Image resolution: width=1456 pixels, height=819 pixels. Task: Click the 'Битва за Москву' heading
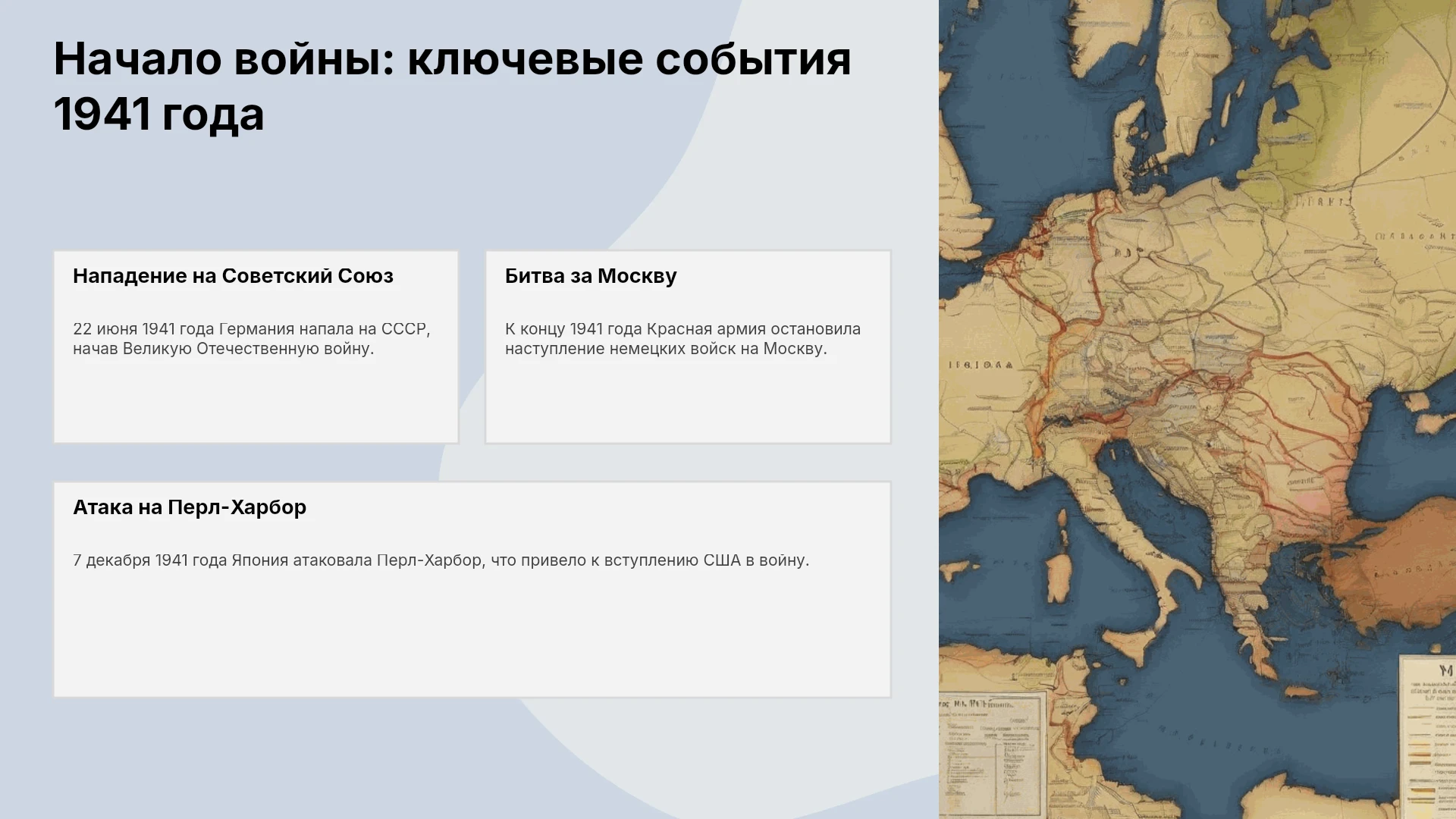[x=591, y=276]
